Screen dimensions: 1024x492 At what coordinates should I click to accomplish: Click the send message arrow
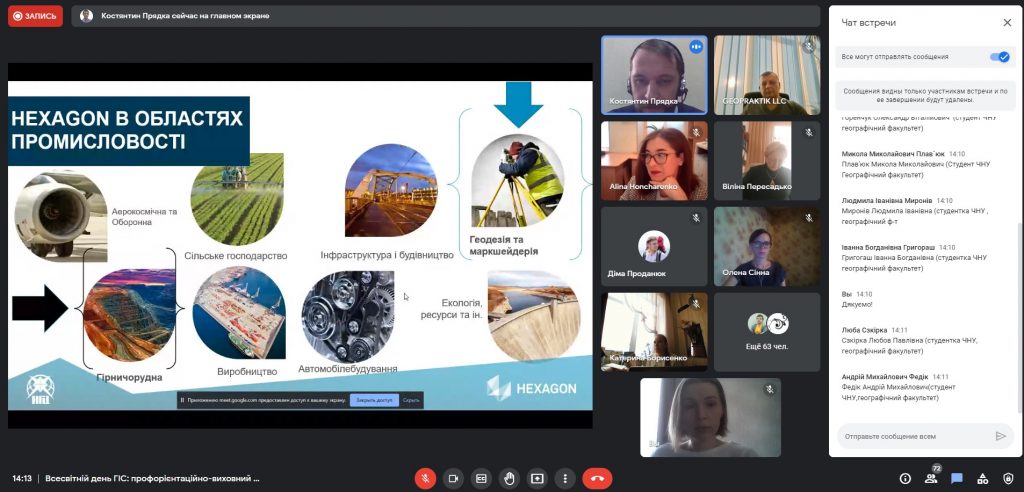click(1000, 436)
